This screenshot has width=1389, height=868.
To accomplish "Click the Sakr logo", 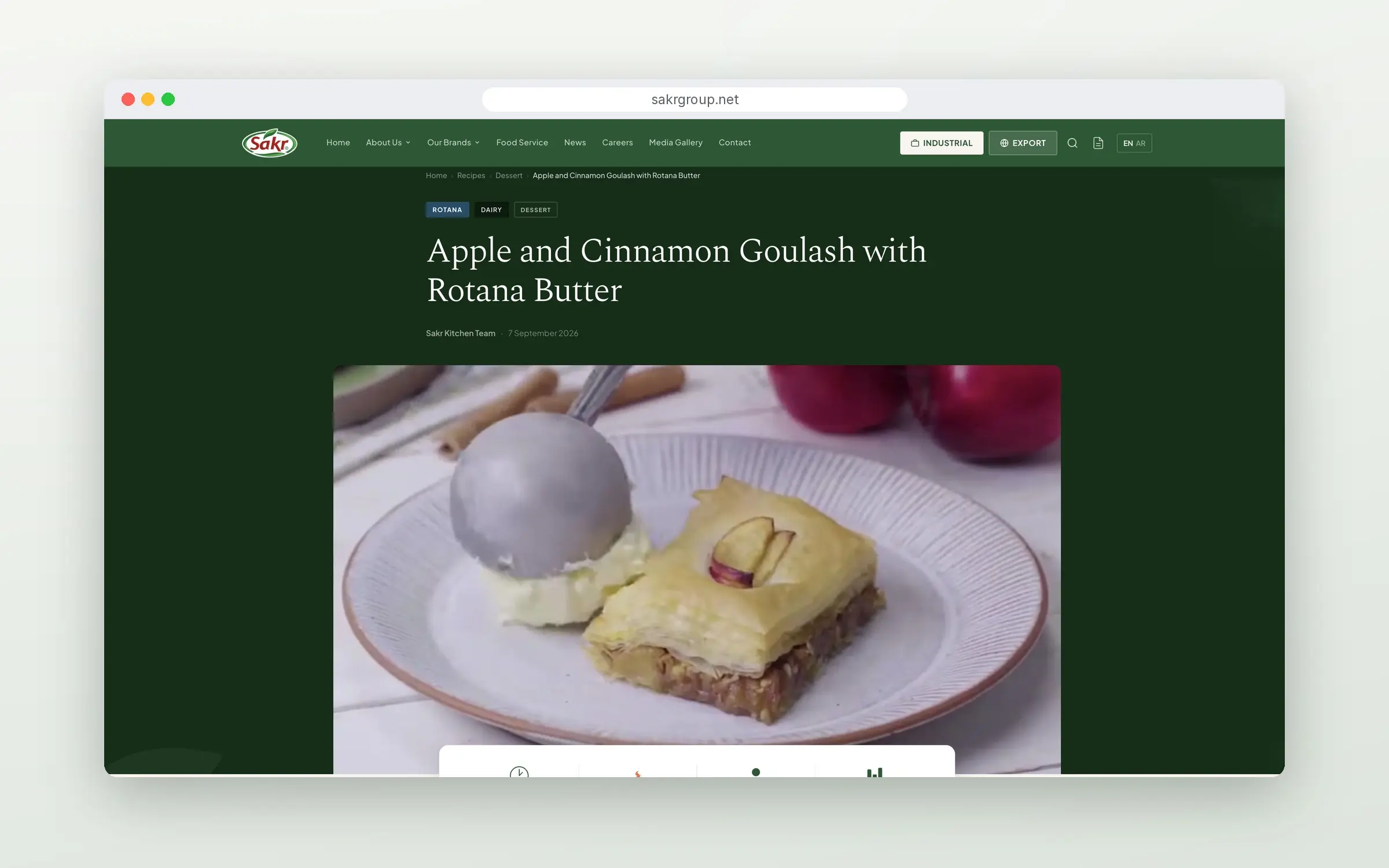I will (x=270, y=143).
